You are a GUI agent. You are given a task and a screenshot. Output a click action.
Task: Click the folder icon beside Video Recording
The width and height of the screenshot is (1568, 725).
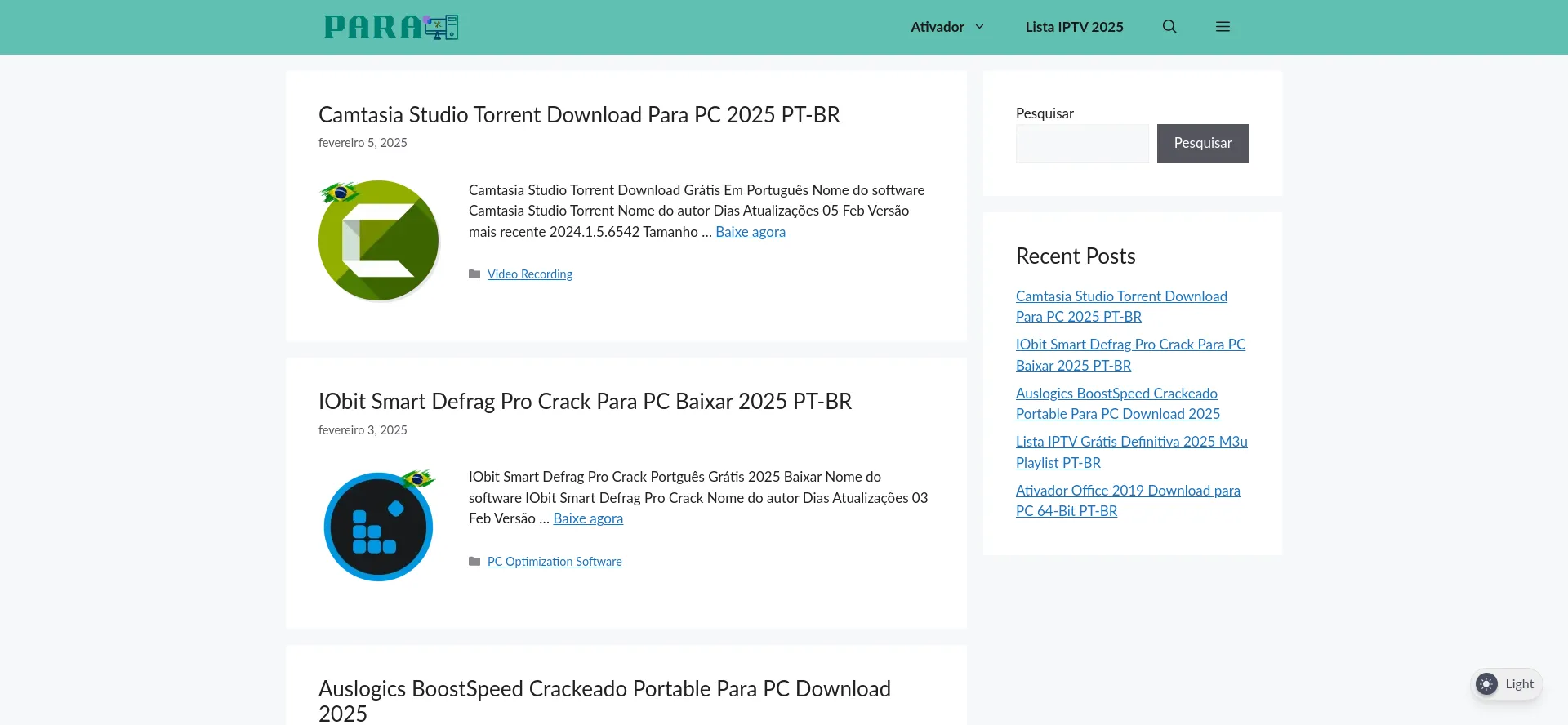pyautogui.click(x=474, y=274)
